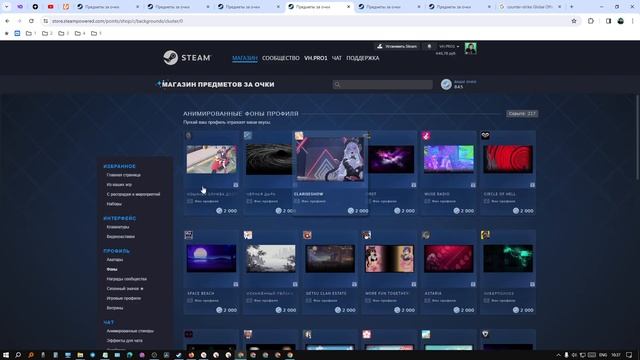Click the game icon above SETSU CLAN ESTATE

pyautogui.click(x=307, y=235)
